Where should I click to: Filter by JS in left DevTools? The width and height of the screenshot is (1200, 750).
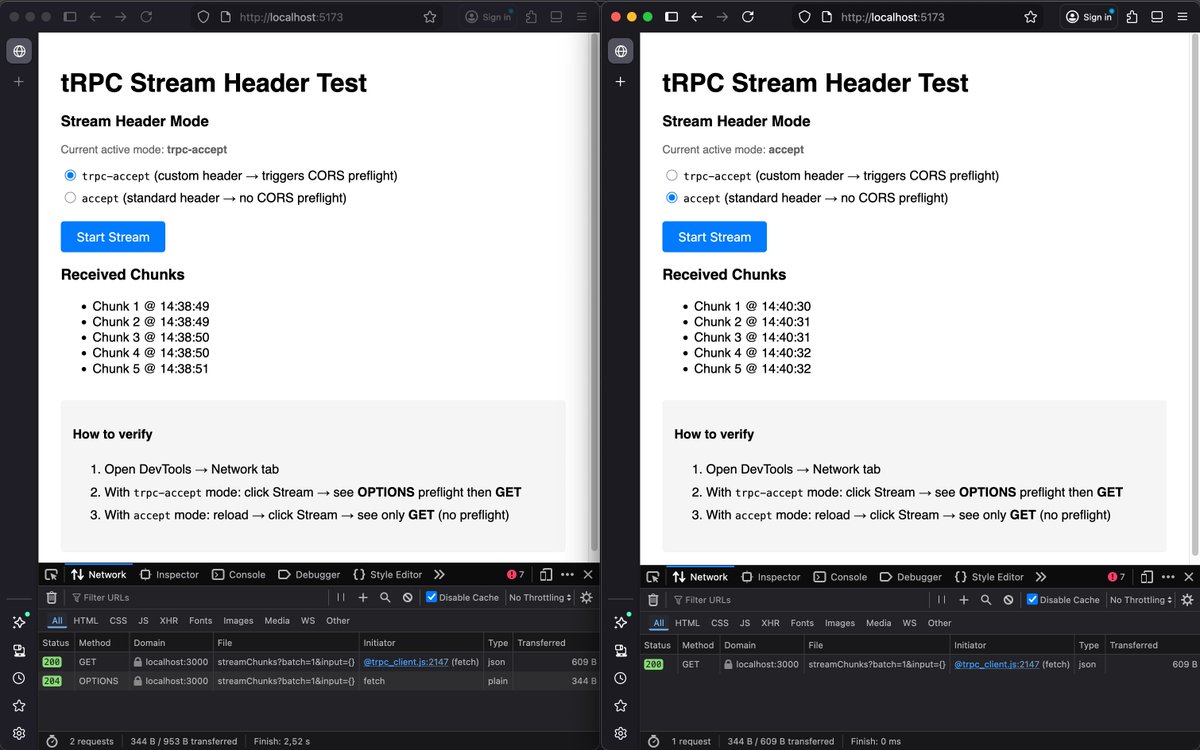tap(144, 621)
